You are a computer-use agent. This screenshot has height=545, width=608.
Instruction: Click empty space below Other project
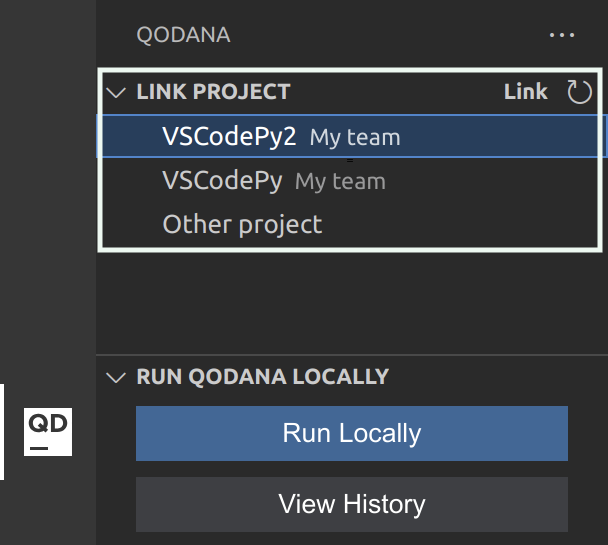(x=350, y=300)
